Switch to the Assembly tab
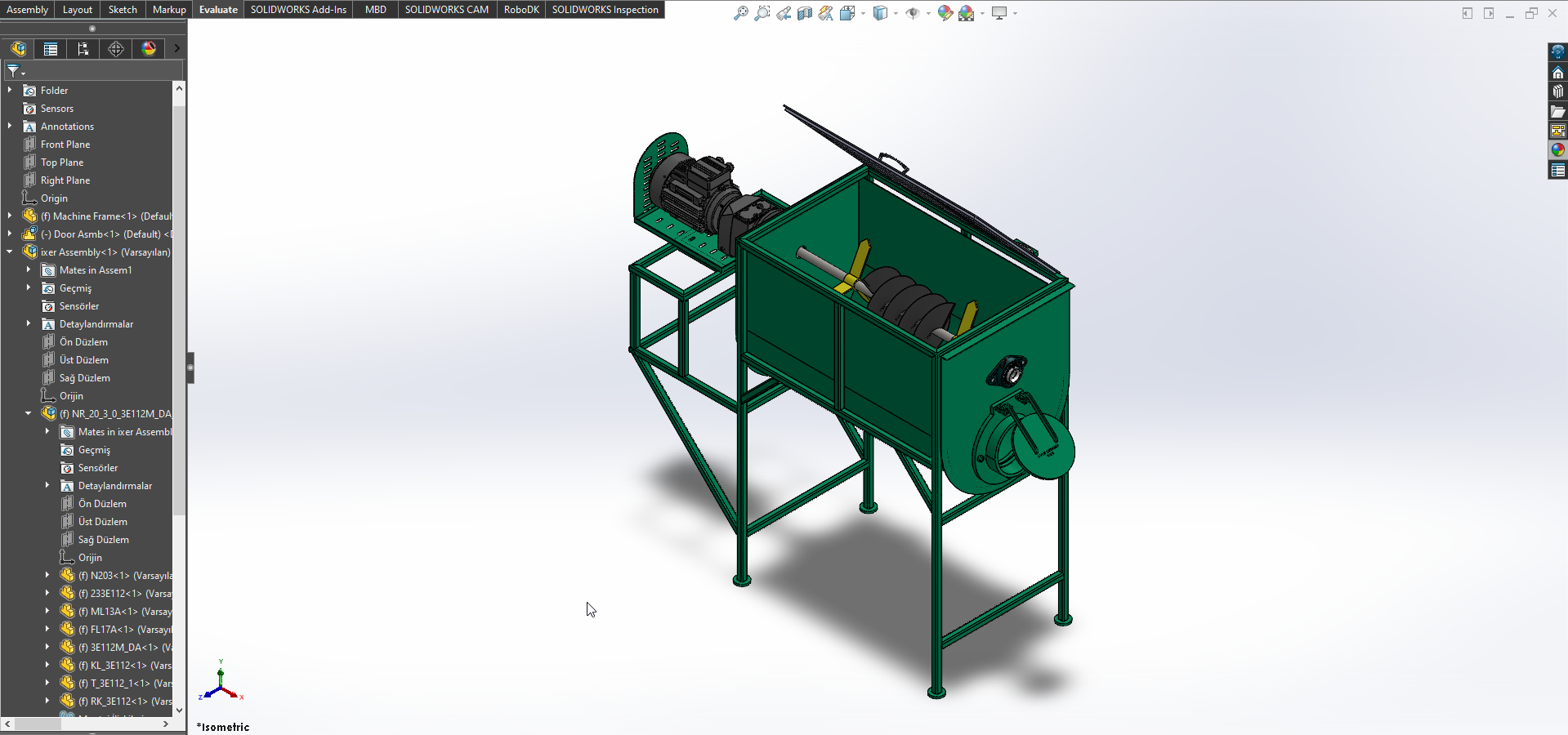The width and height of the screenshot is (1568, 735). pos(28,10)
